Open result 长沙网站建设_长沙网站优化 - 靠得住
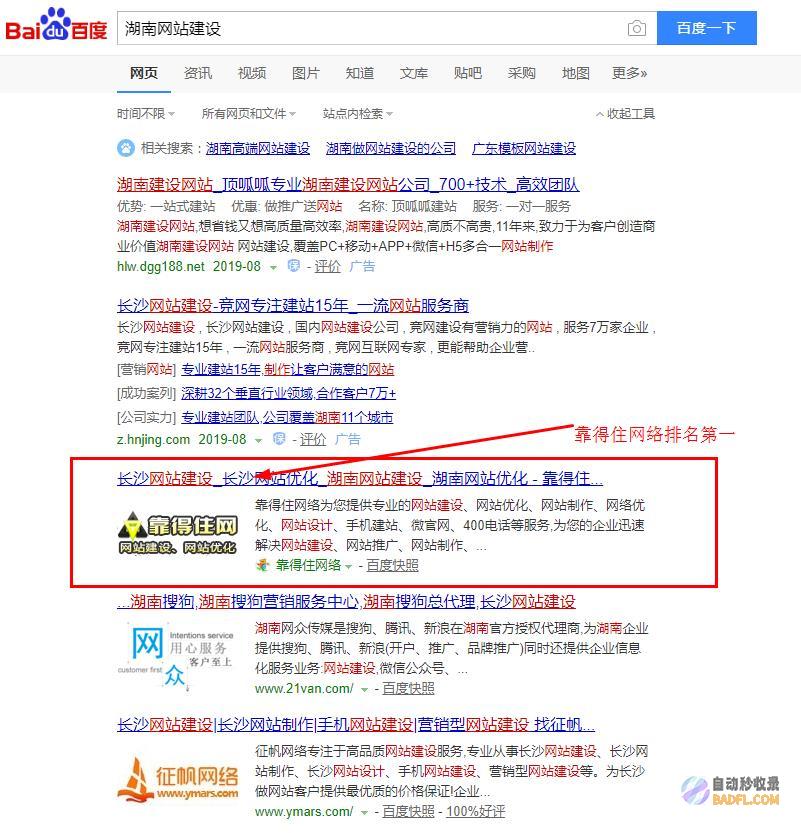The image size is (801, 833). click(360, 478)
